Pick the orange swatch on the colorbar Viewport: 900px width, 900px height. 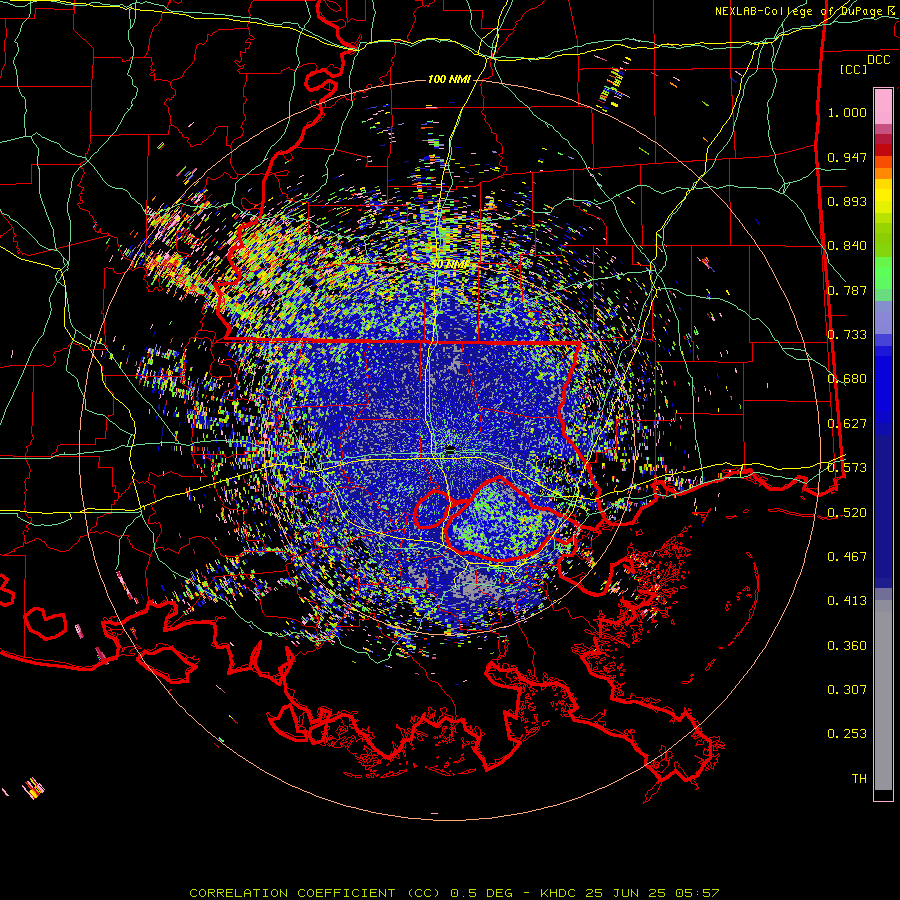[883, 173]
